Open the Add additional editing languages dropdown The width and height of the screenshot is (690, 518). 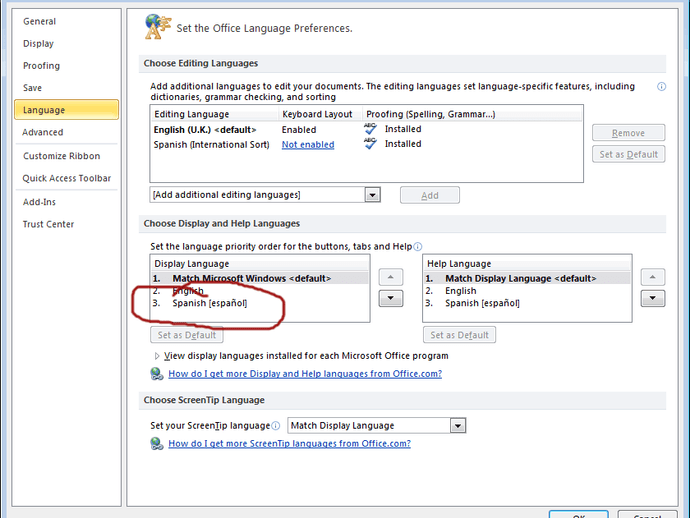[372, 195]
